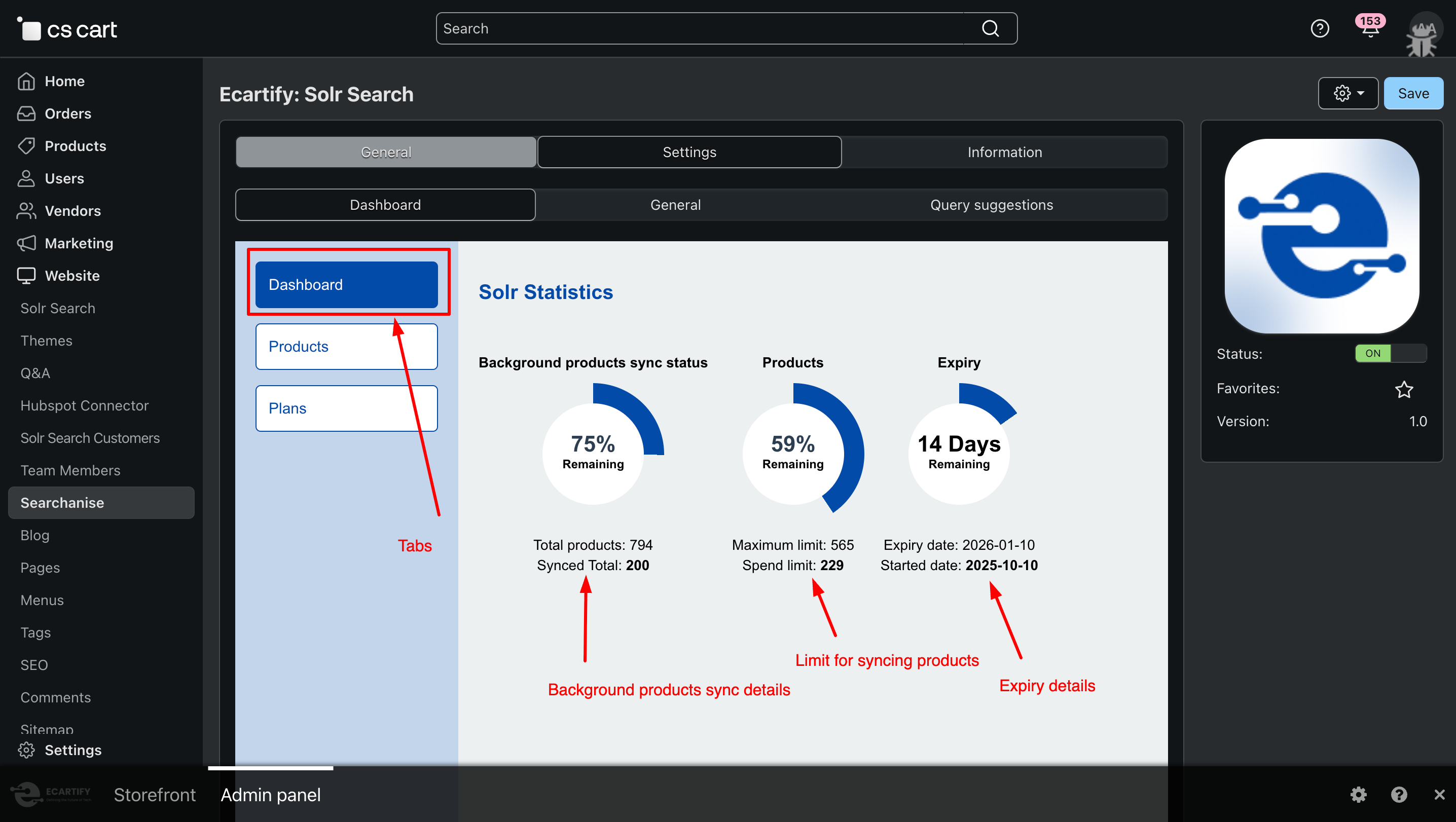Click bottom bar help question icon
1456x822 pixels.
1399,794
